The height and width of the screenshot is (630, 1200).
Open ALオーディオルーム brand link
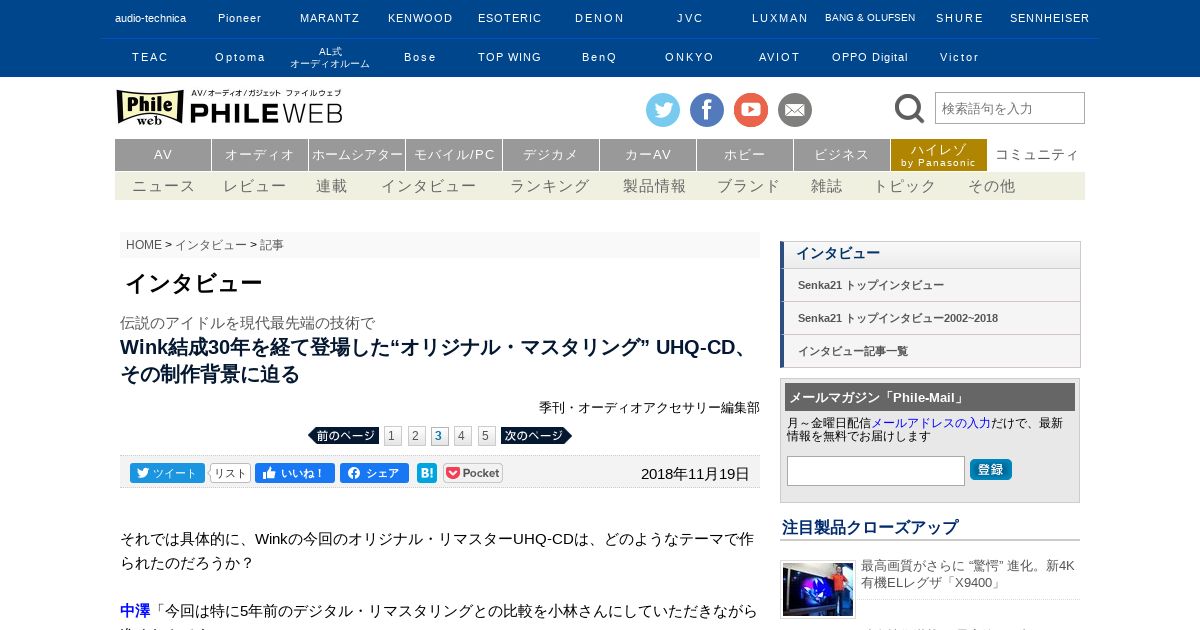tap(330, 57)
